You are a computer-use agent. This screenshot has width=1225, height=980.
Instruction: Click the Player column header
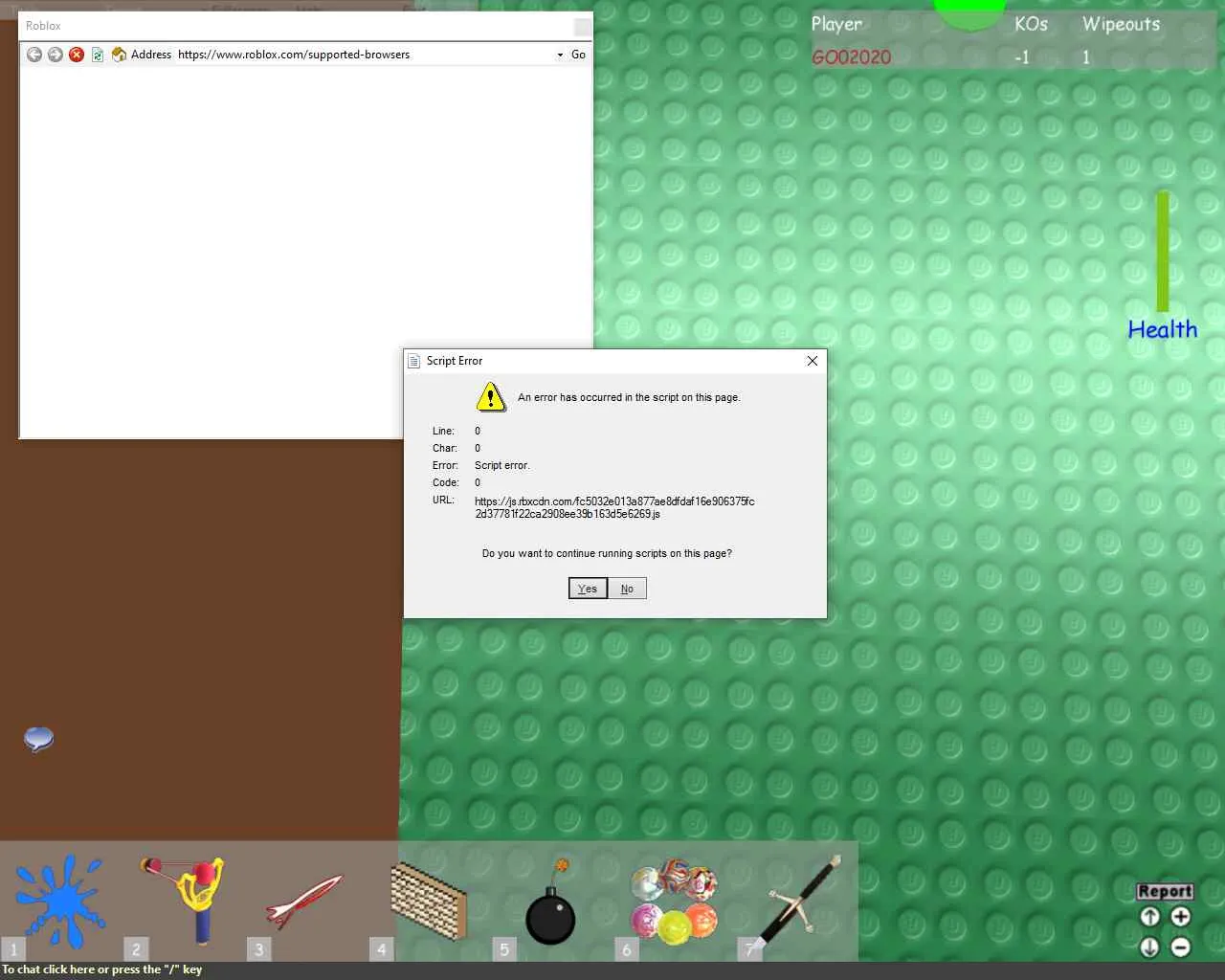(x=836, y=24)
